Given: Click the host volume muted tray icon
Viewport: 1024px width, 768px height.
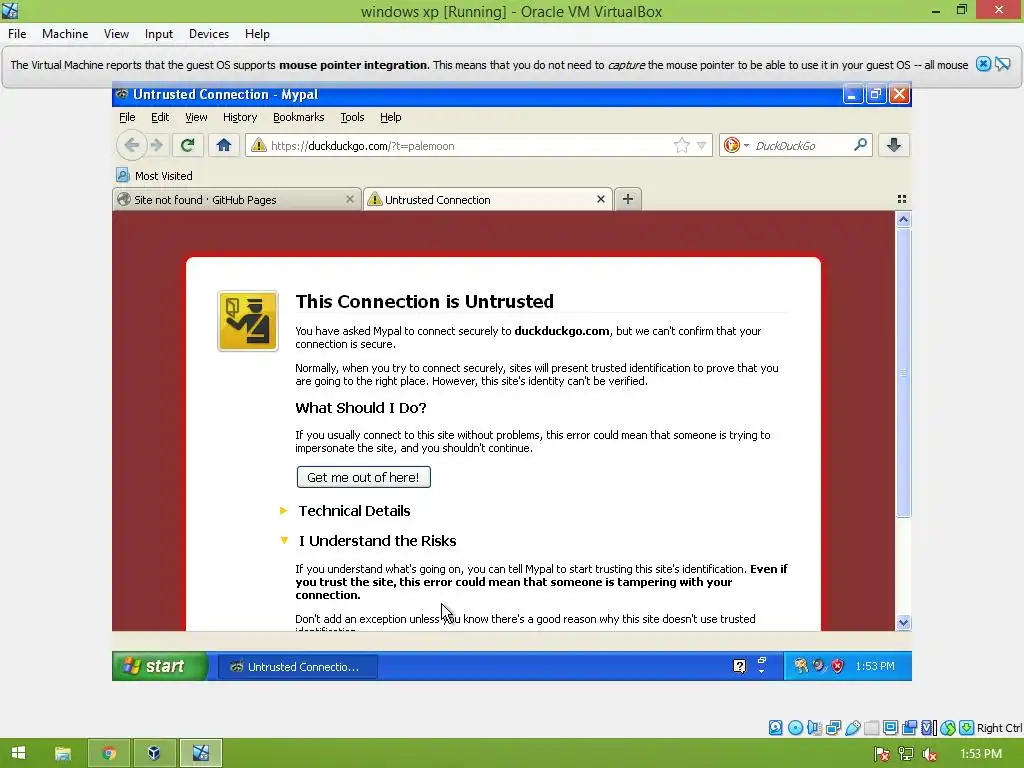Looking at the screenshot, I should tap(929, 754).
